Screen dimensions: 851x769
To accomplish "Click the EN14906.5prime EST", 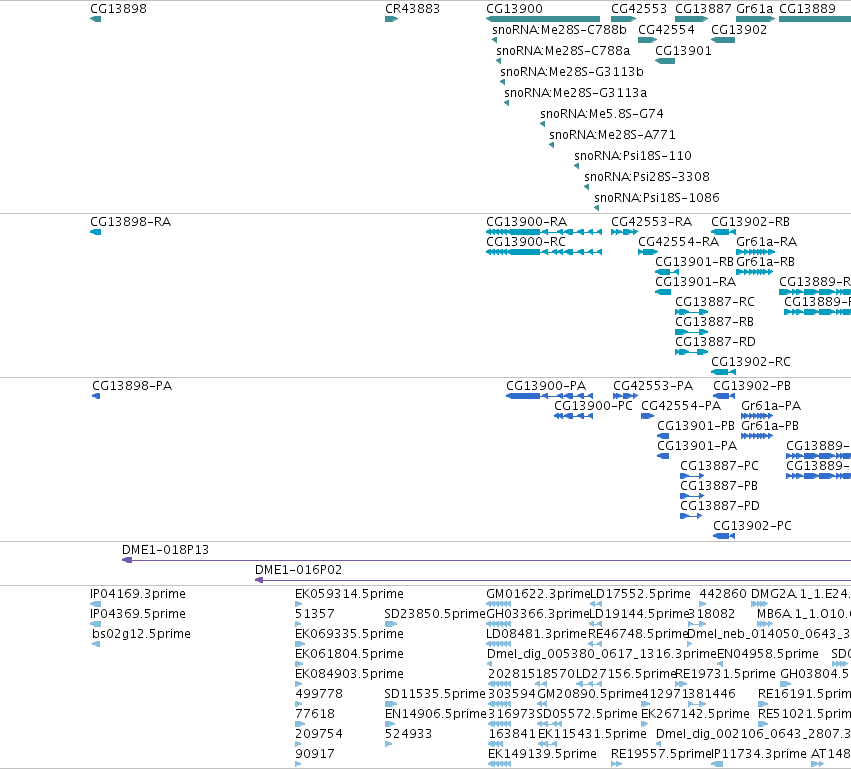I will pyautogui.click(x=390, y=724).
